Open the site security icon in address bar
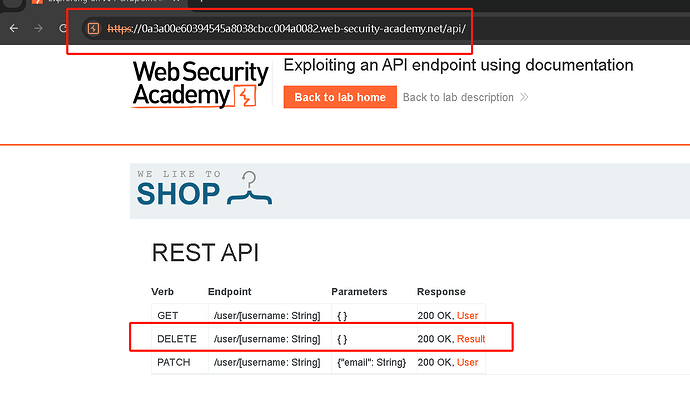 point(93,29)
